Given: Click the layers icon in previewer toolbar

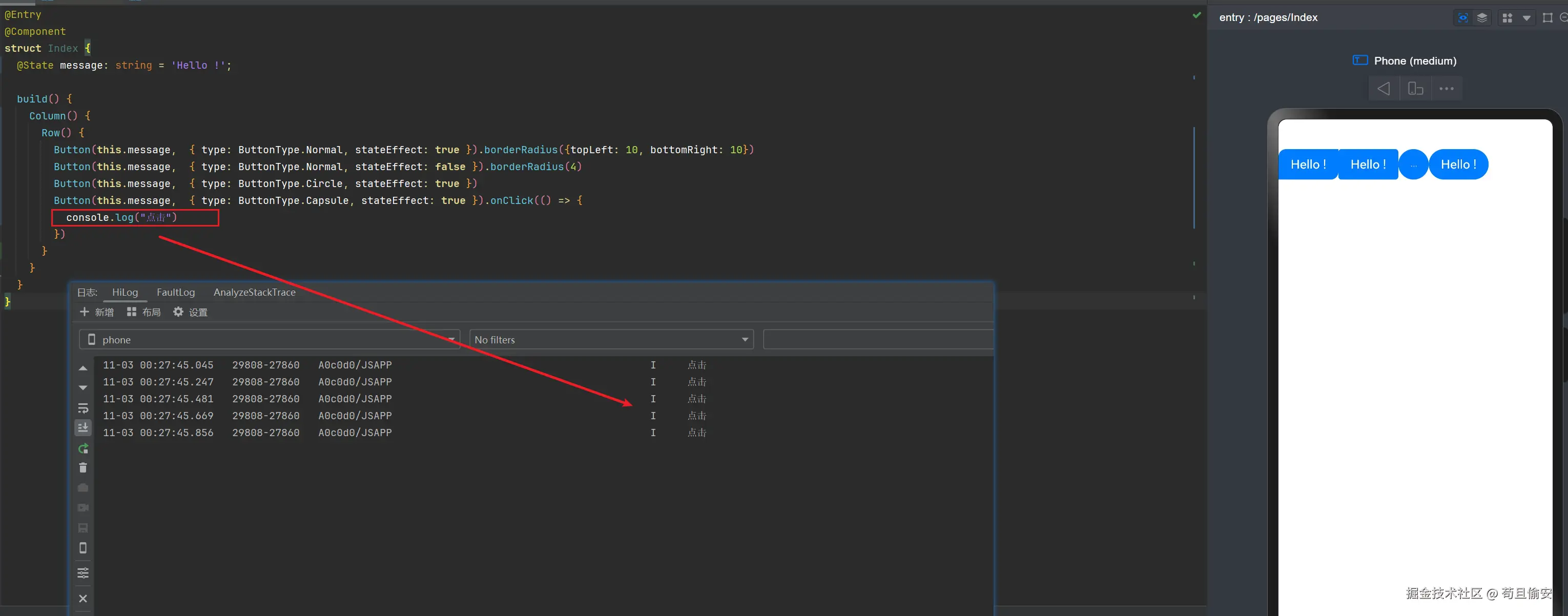Looking at the screenshot, I should 1482,17.
